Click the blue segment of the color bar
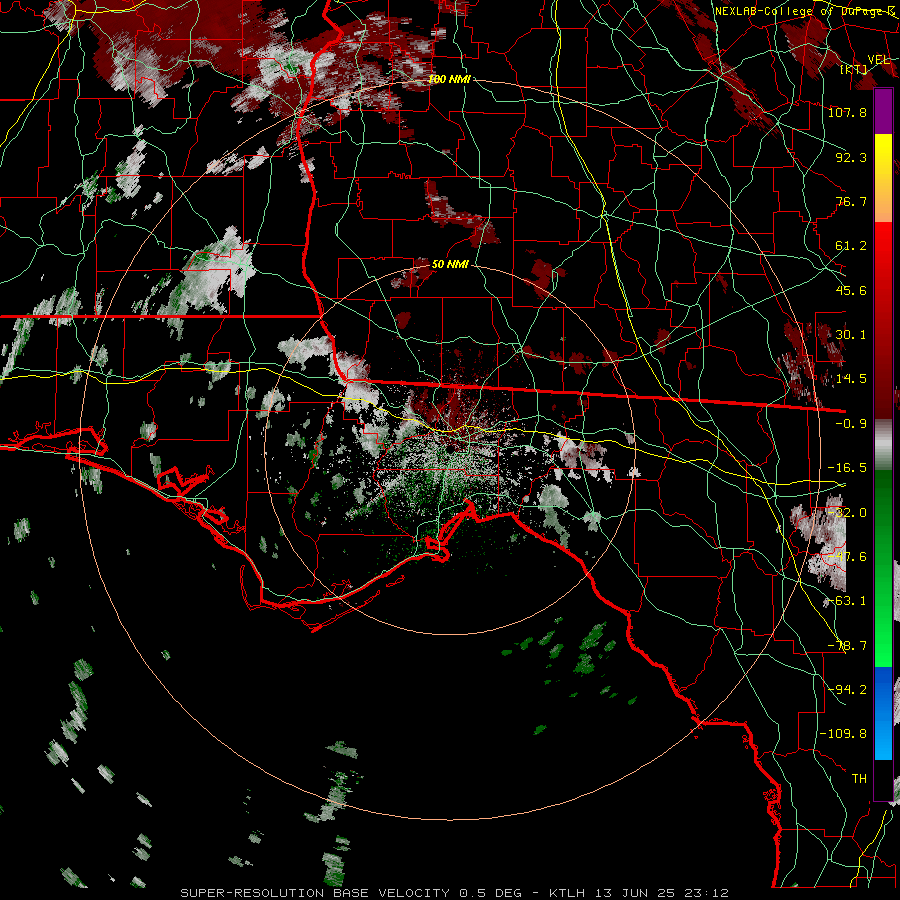Image resolution: width=900 pixels, height=900 pixels. pos(883,713)
